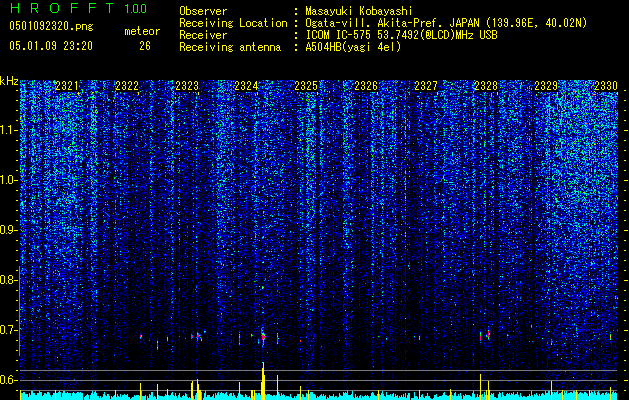Click the strongest meteor echo after the 2324 marker
Viewport: 629px width, 400px height.
(x=263, y=336)
